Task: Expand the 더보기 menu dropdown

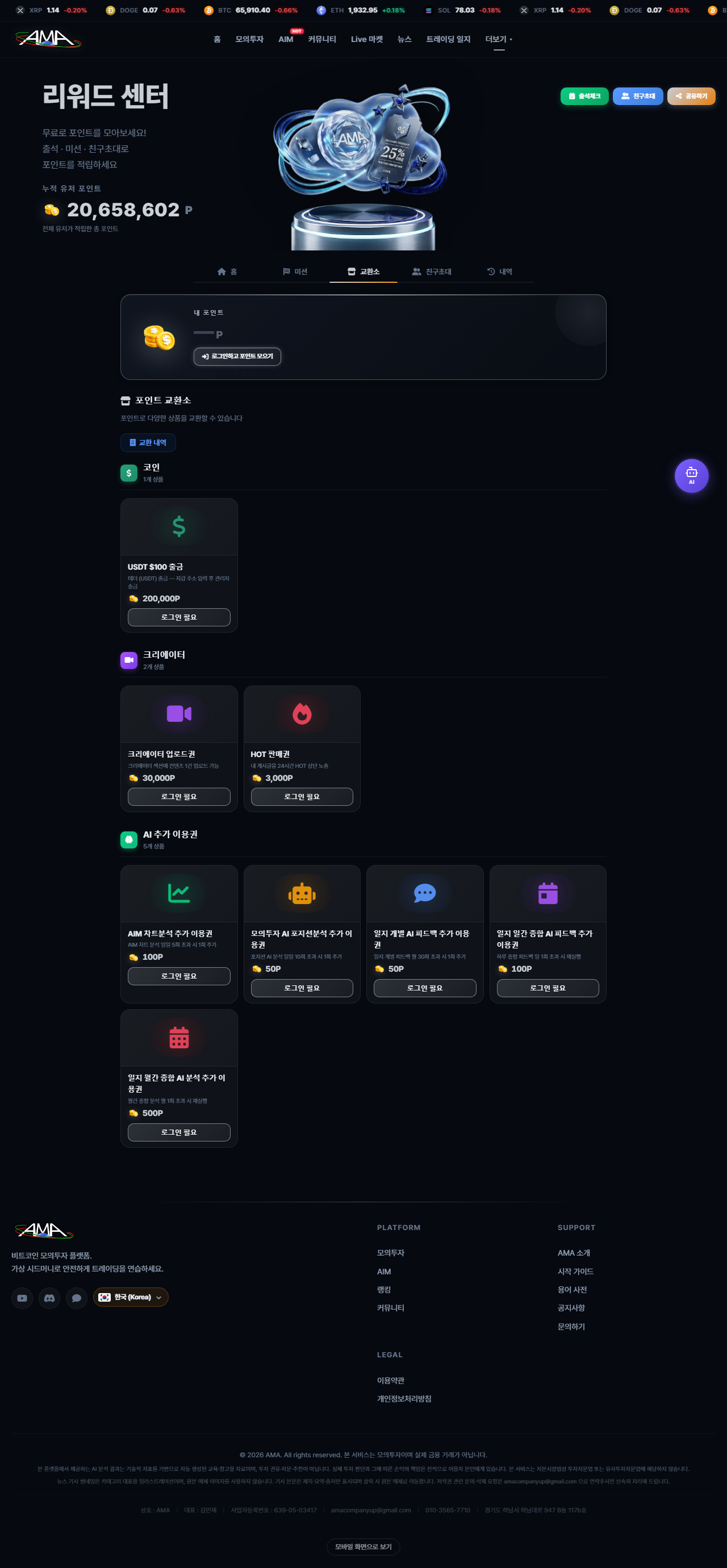Action: point(499,39)
